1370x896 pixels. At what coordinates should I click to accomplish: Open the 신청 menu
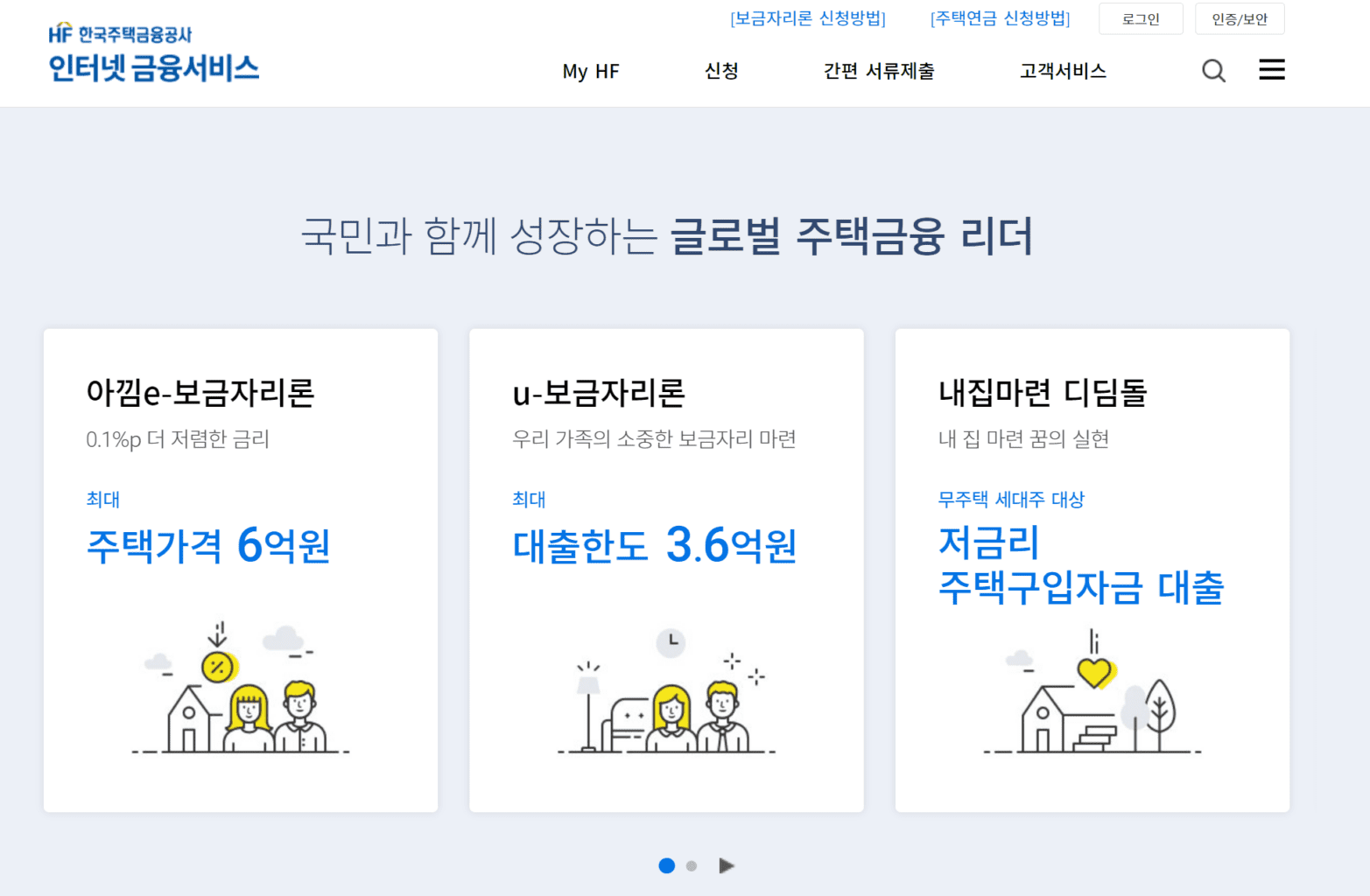pos(721,71)
